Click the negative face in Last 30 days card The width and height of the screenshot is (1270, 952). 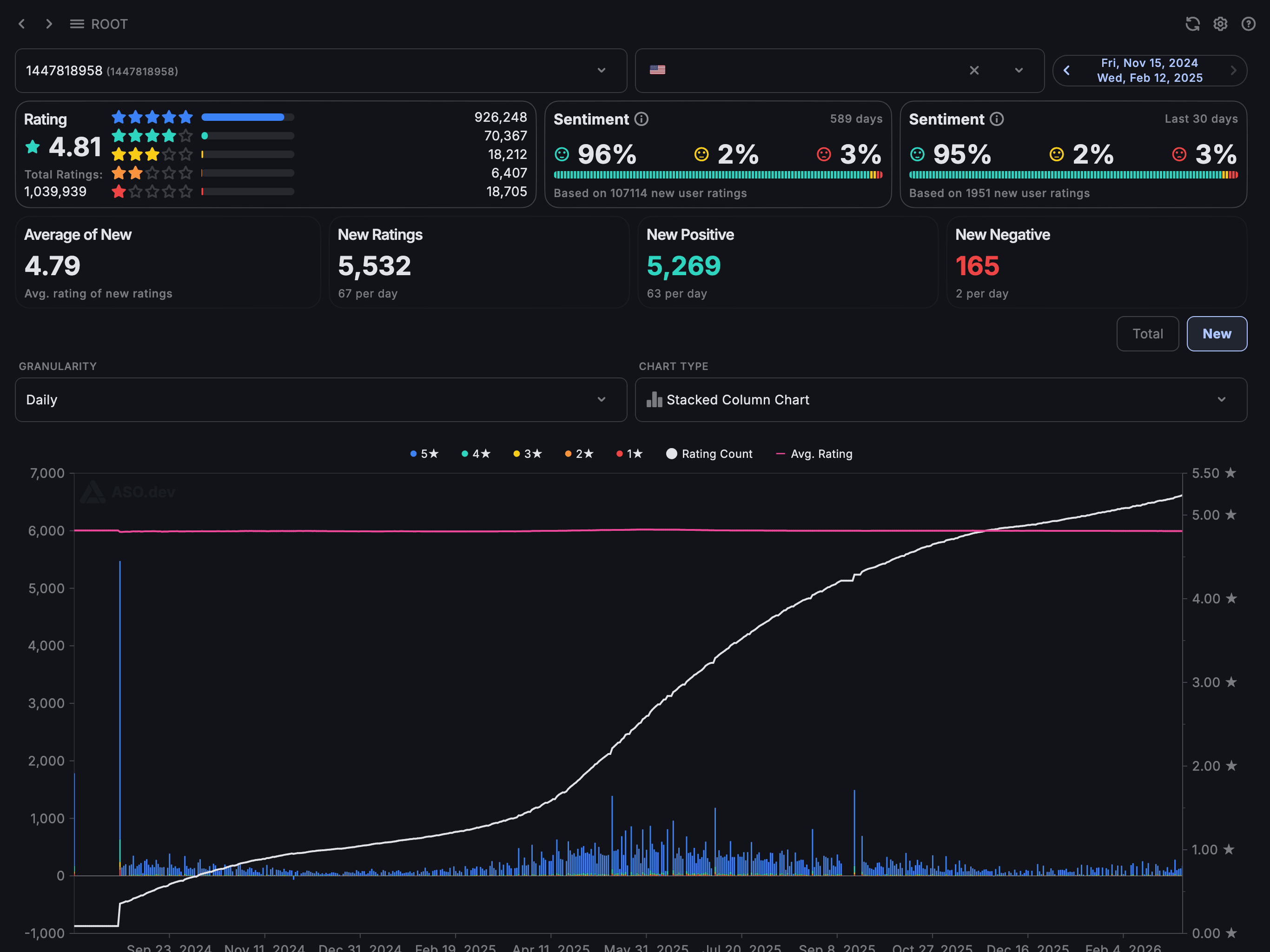(x=1179, y=154)
